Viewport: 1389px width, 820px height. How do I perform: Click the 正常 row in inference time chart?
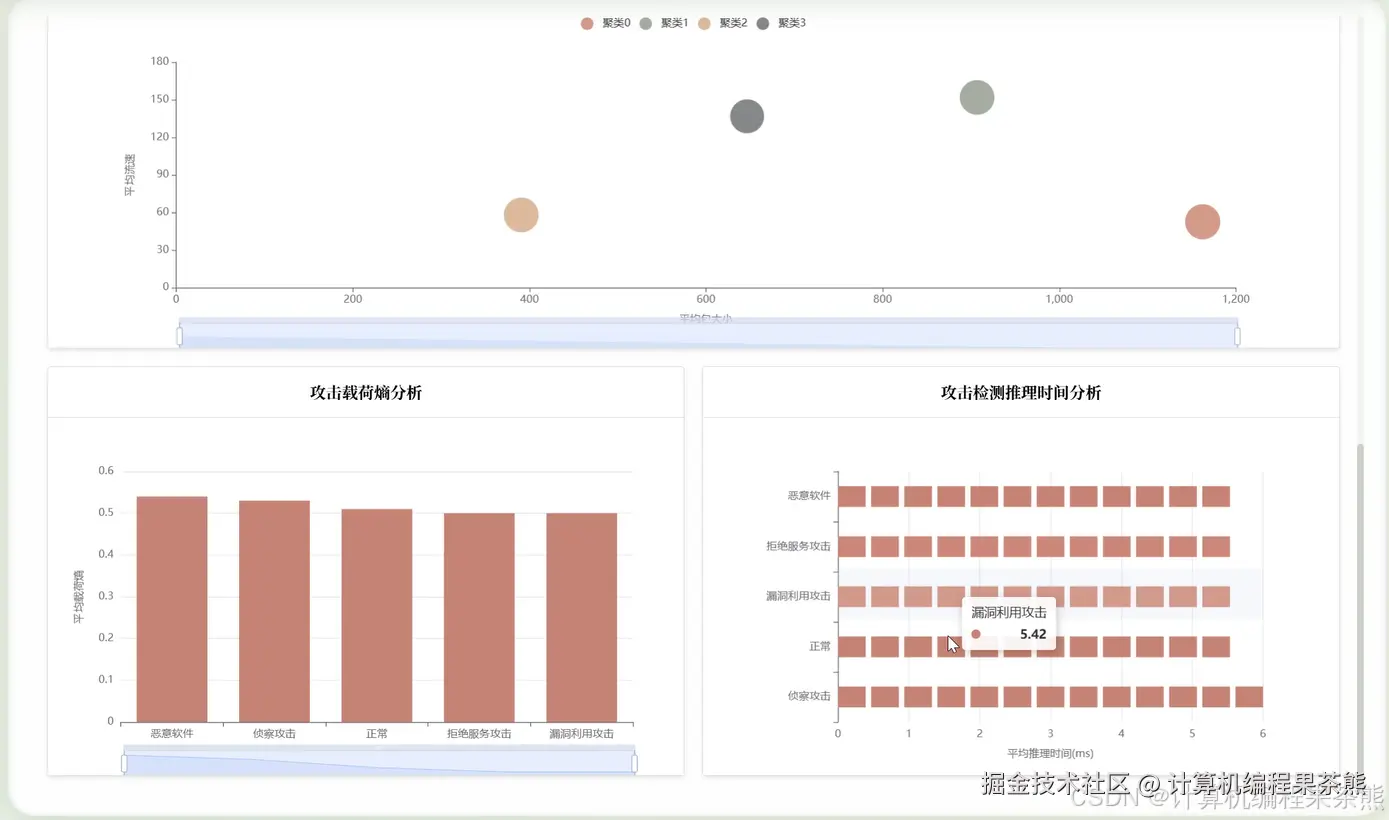(x=1034, y=647)
